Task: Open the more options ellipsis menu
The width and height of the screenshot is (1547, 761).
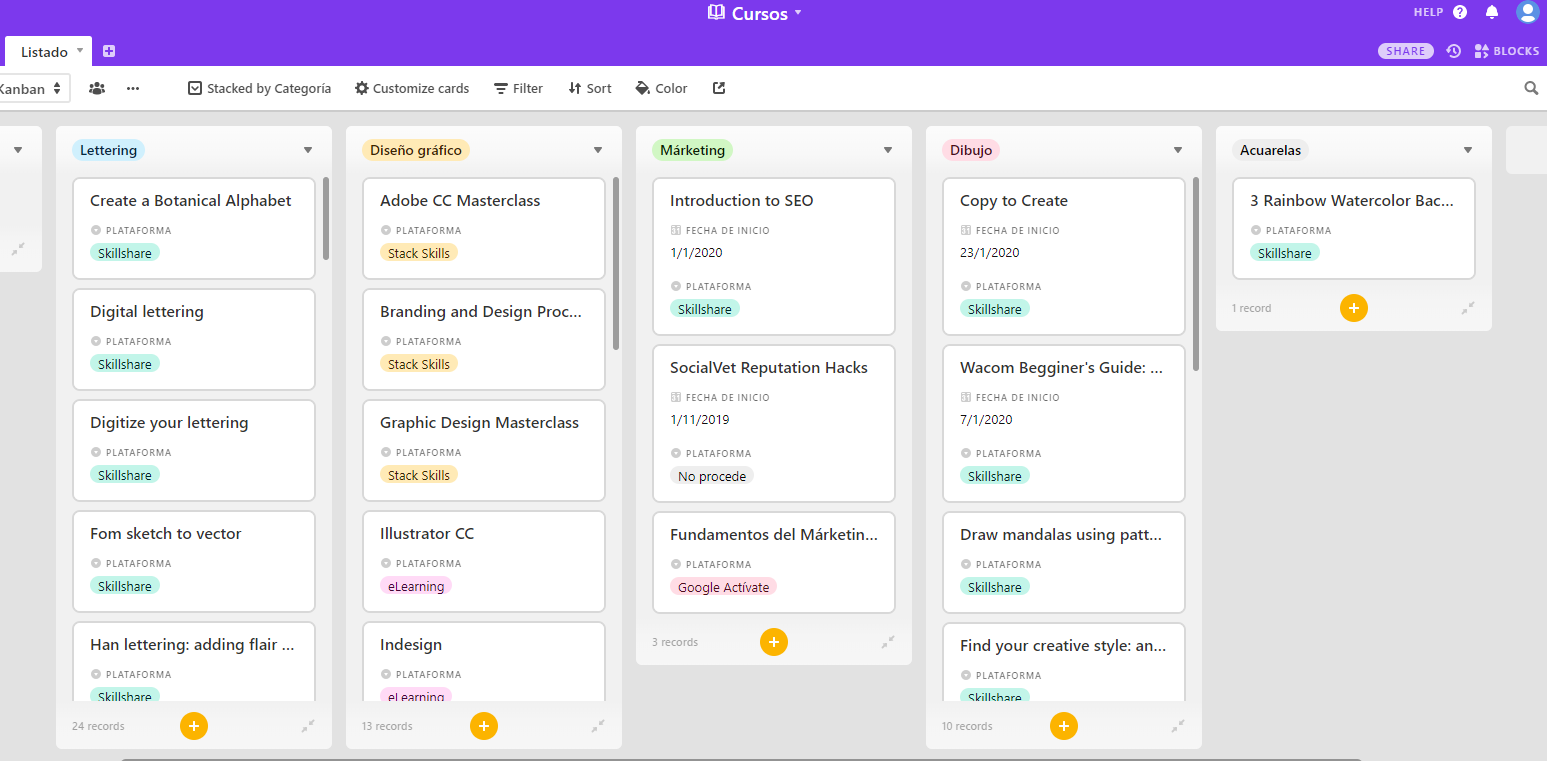Action: pos(133,88)
